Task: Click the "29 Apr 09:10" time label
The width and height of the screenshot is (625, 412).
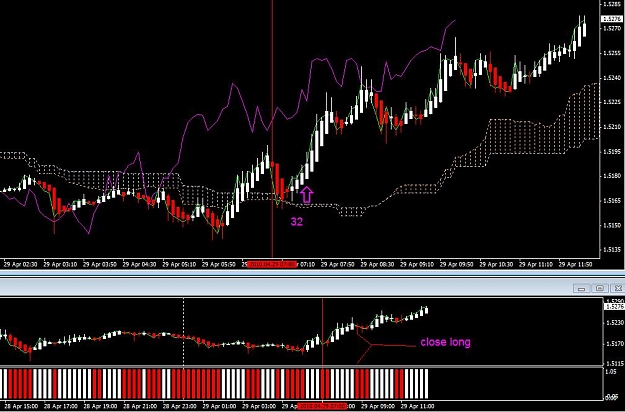Action: click(x=417, y=264)
